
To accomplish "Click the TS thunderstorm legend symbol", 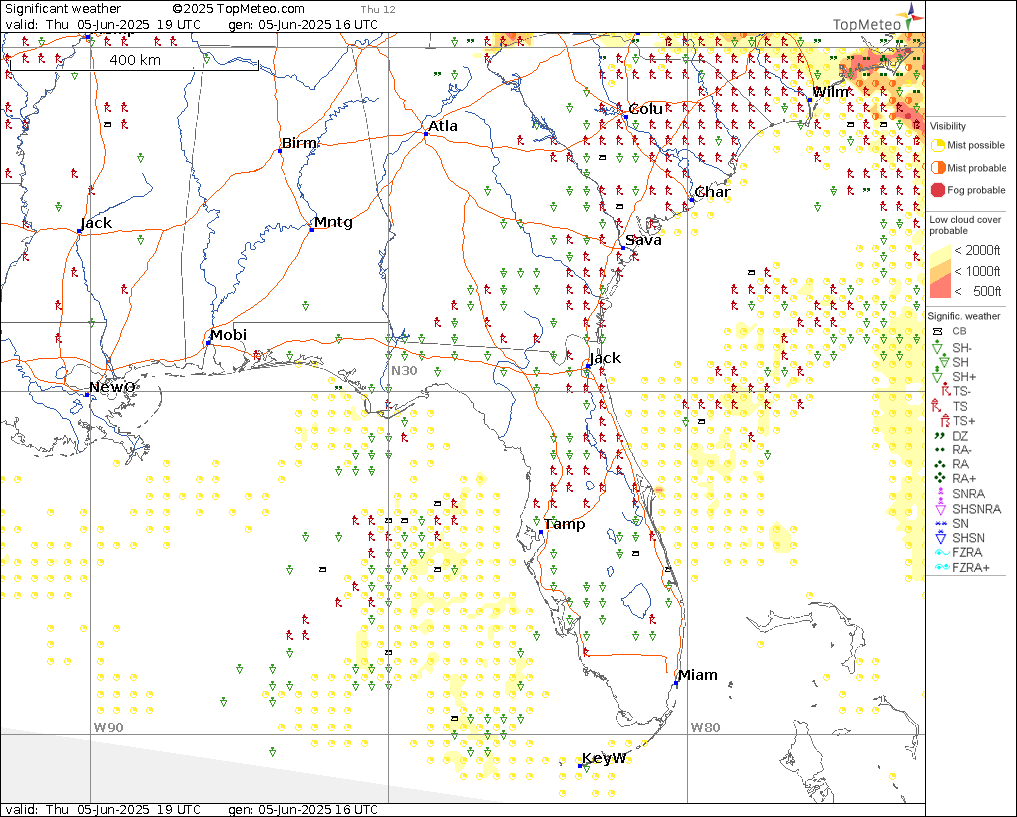I will pyautogui.click(x=936, y=406).
